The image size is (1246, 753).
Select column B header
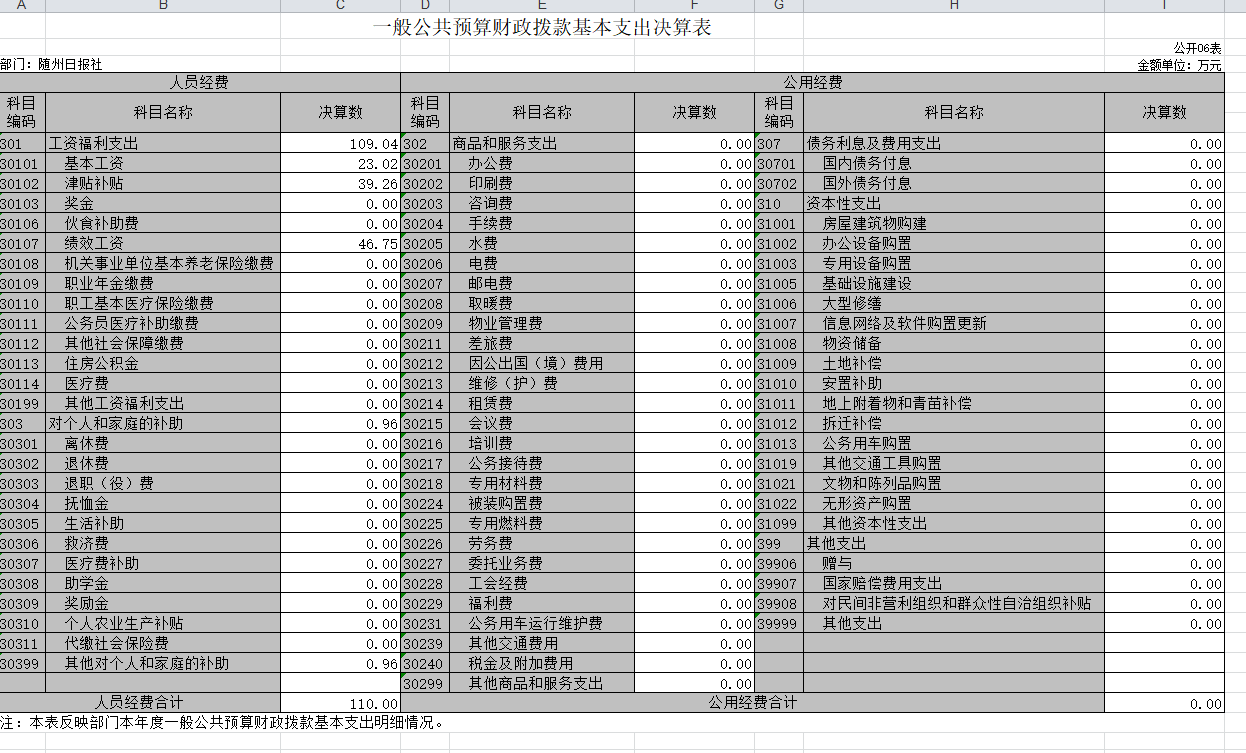pyautogui.click(x=163, y=5)
